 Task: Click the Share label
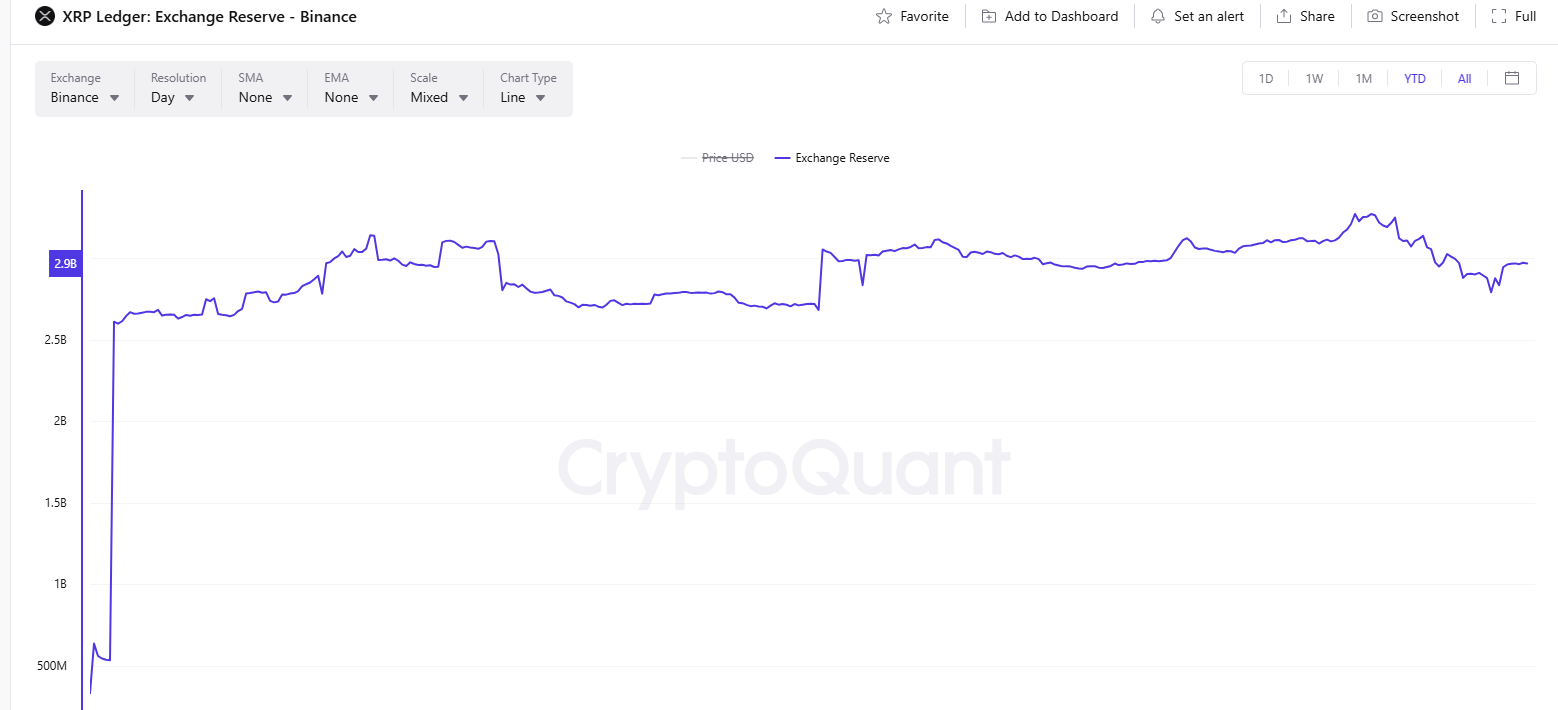(1317, 16)
